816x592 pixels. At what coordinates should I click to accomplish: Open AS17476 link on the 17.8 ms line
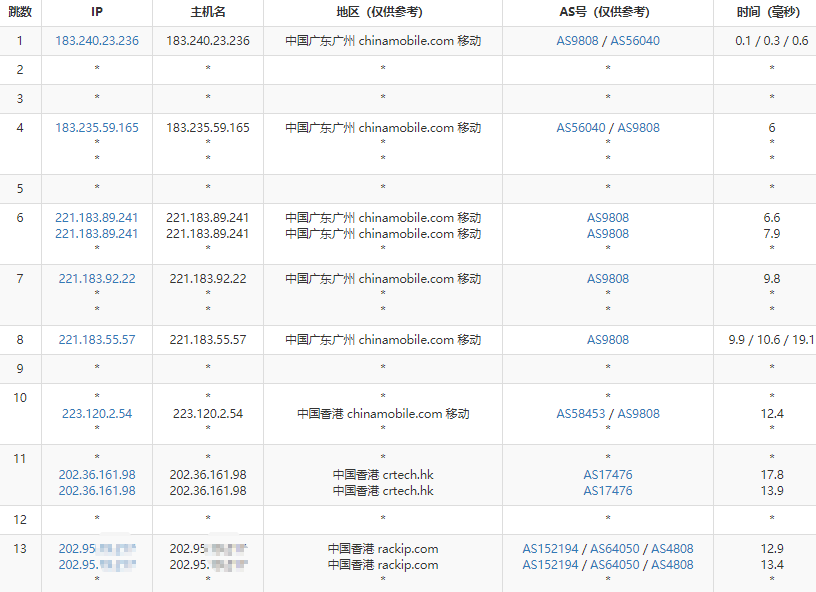[x=608, y=474]
